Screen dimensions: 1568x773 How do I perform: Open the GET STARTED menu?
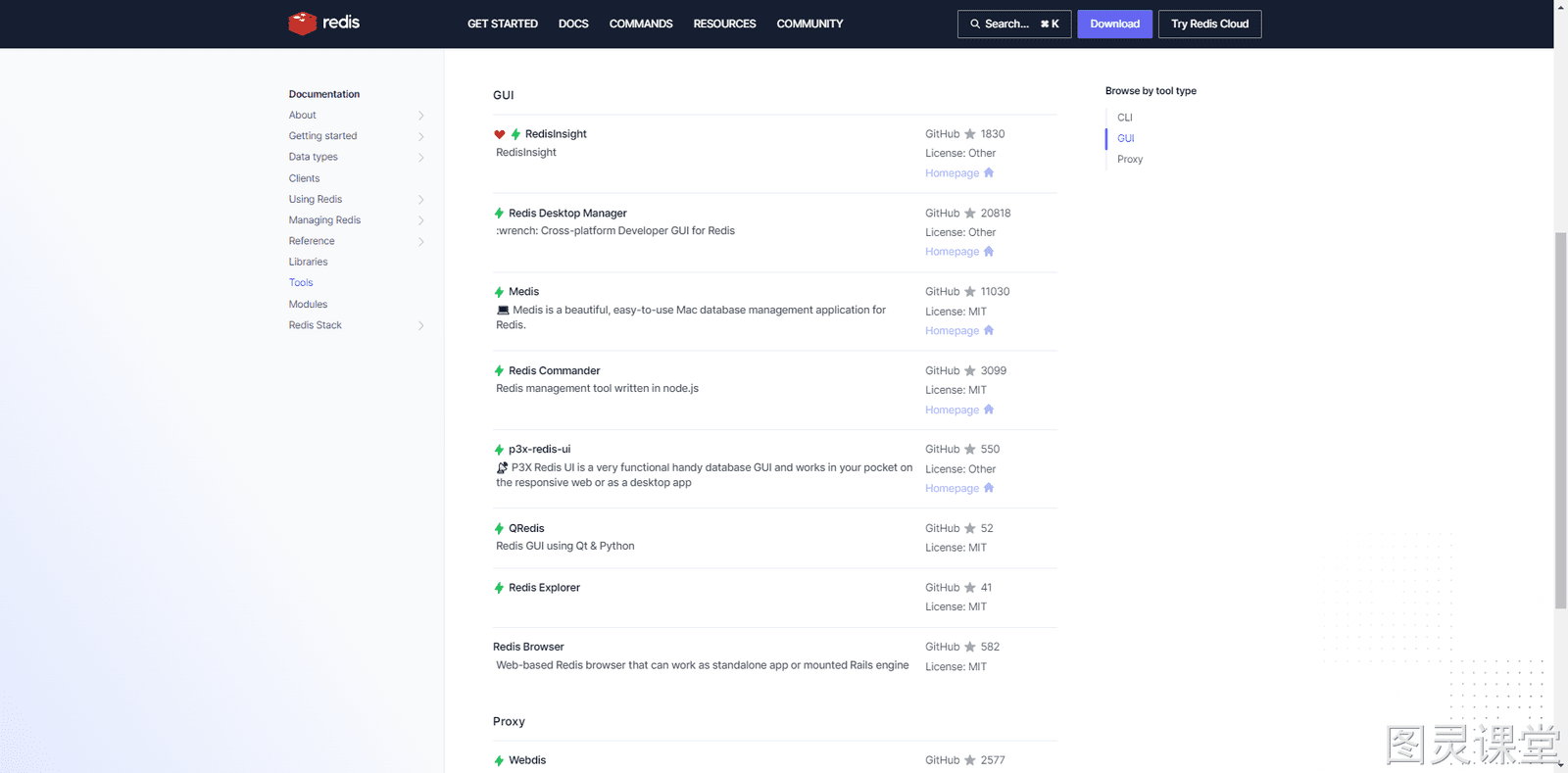[503, 24]
